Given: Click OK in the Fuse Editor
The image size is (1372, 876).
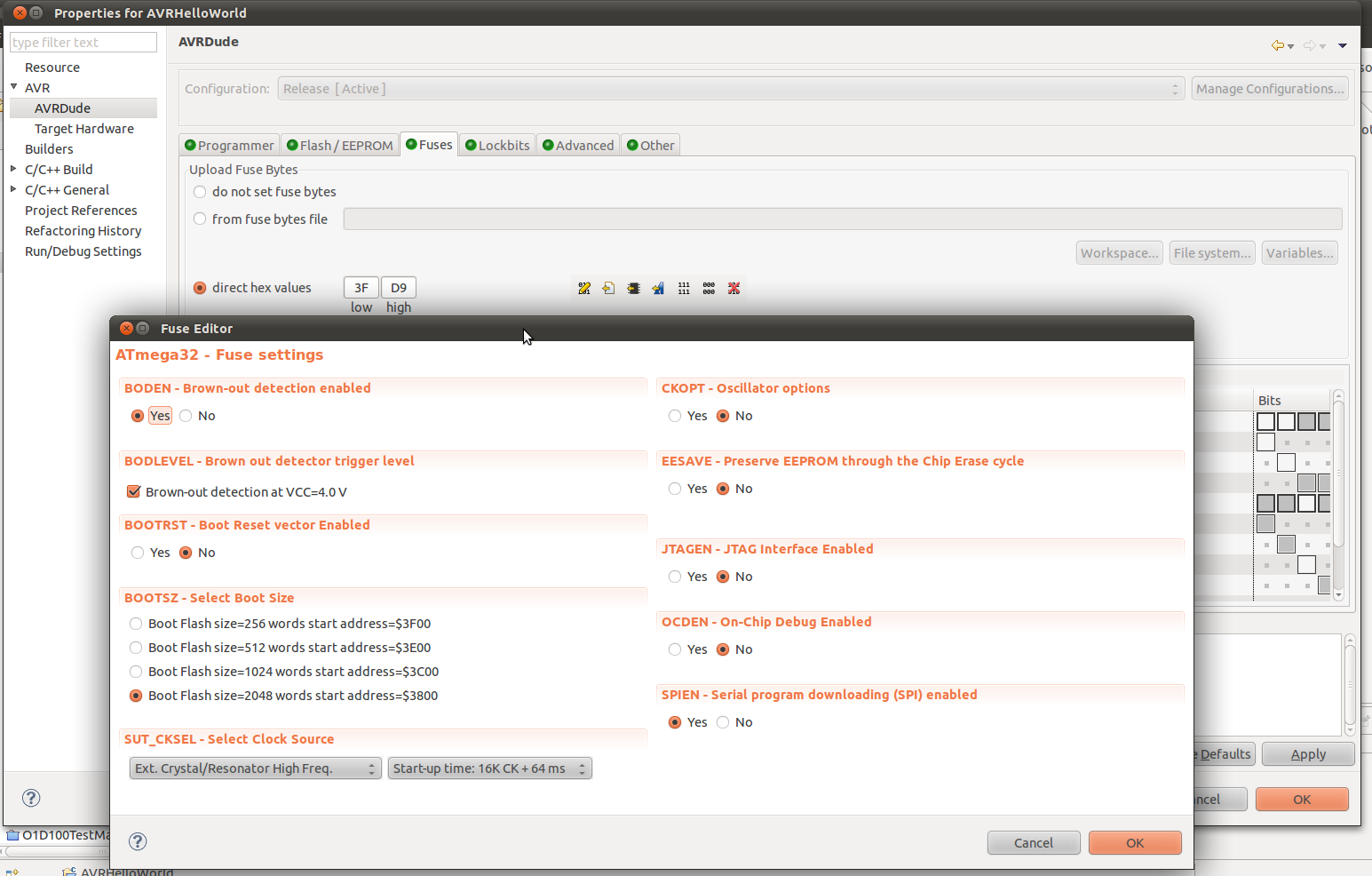Looking at the screenshot, I should 1135,842.
